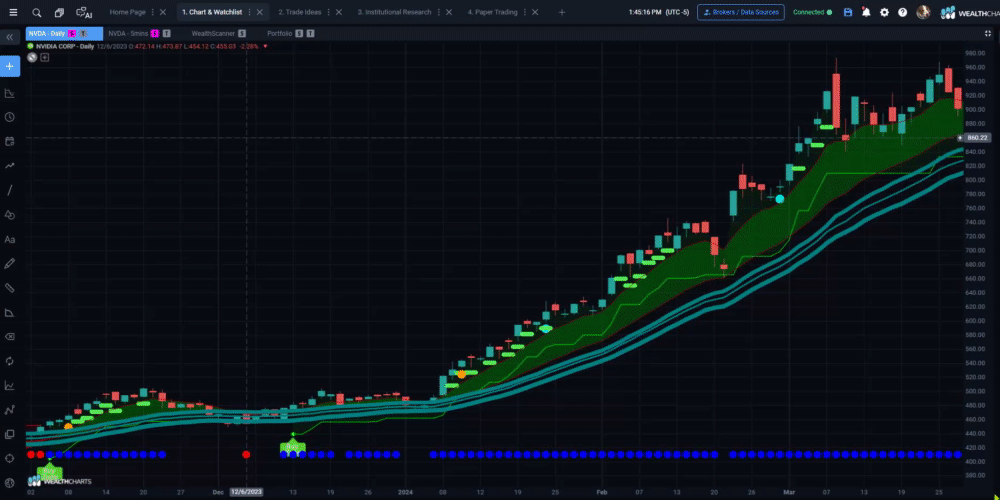Select the angle measurement tool
The height and width of the screenshot is (500, 1000).
pyautogui.click(x=10, y=312)
